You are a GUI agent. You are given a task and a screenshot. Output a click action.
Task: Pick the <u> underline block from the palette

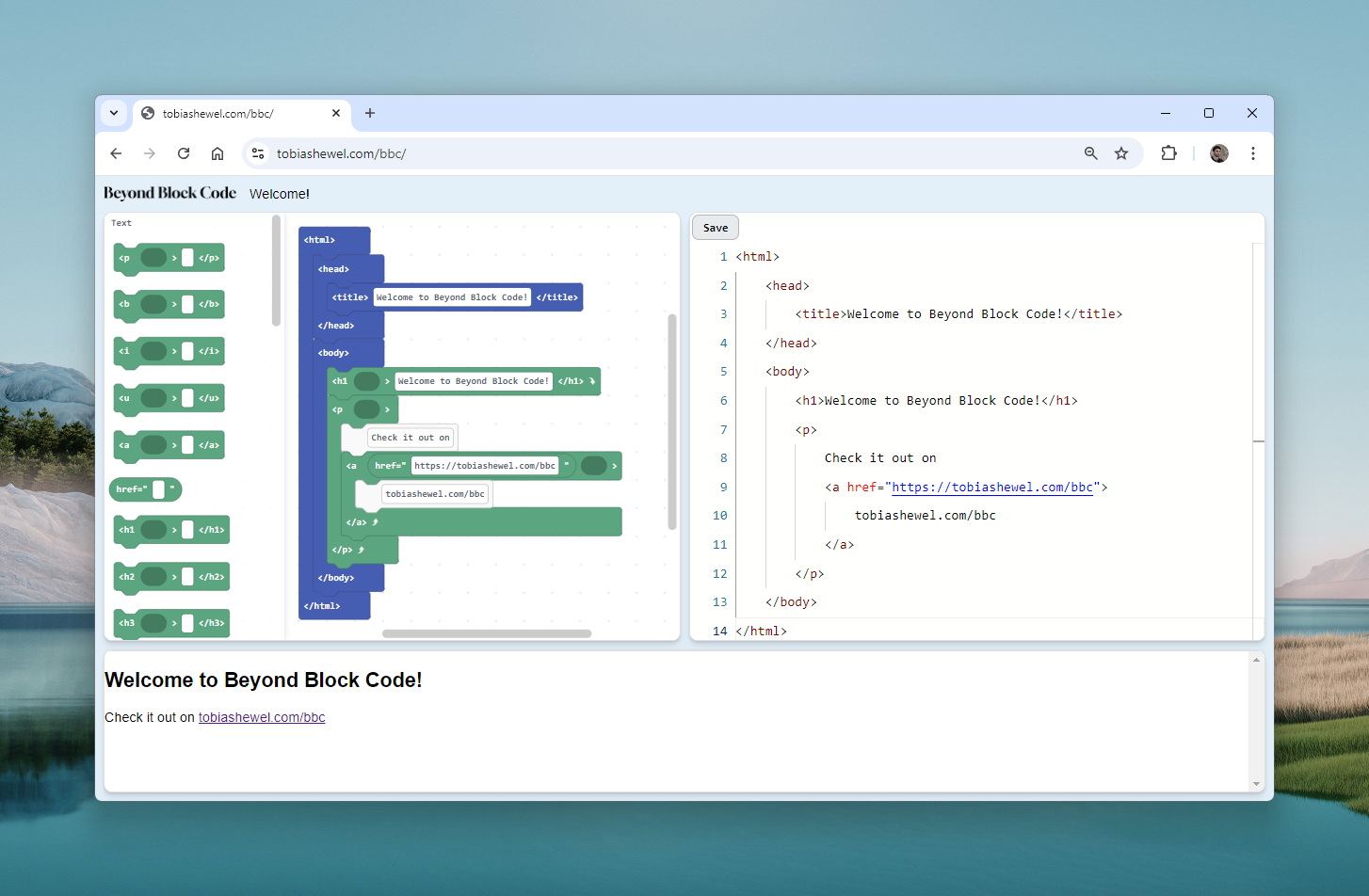coord(169,398)
